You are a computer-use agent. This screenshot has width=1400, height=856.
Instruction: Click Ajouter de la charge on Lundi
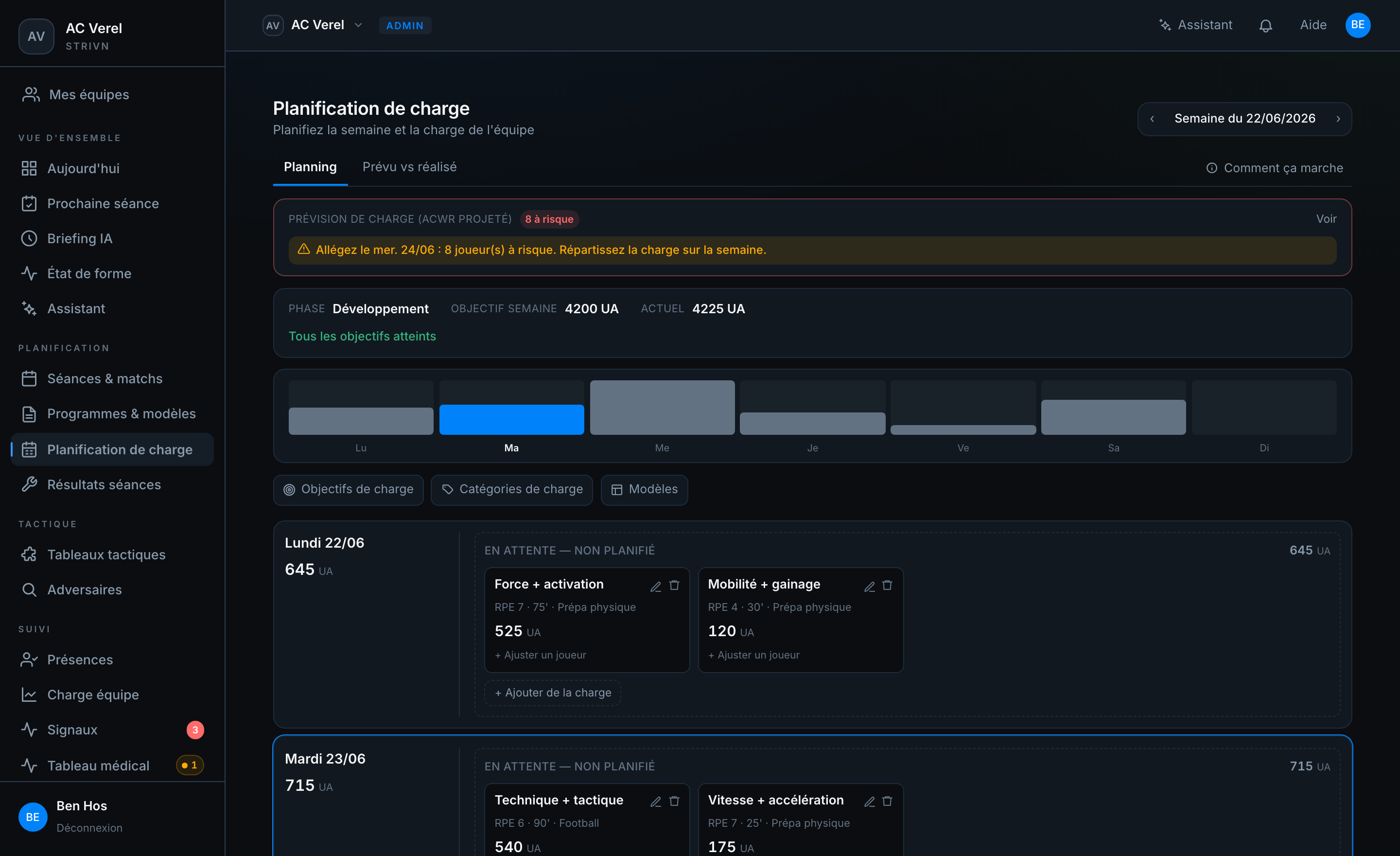[553, 693]
